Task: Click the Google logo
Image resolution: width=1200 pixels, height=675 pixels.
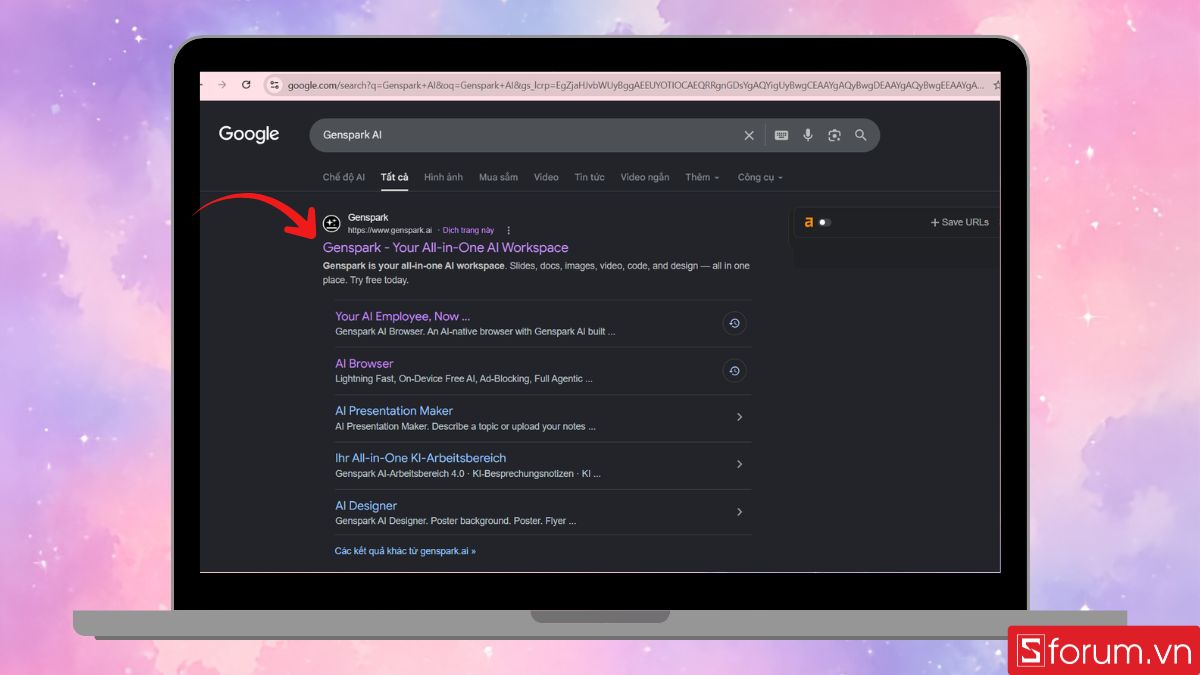Action: click(249, 134)
